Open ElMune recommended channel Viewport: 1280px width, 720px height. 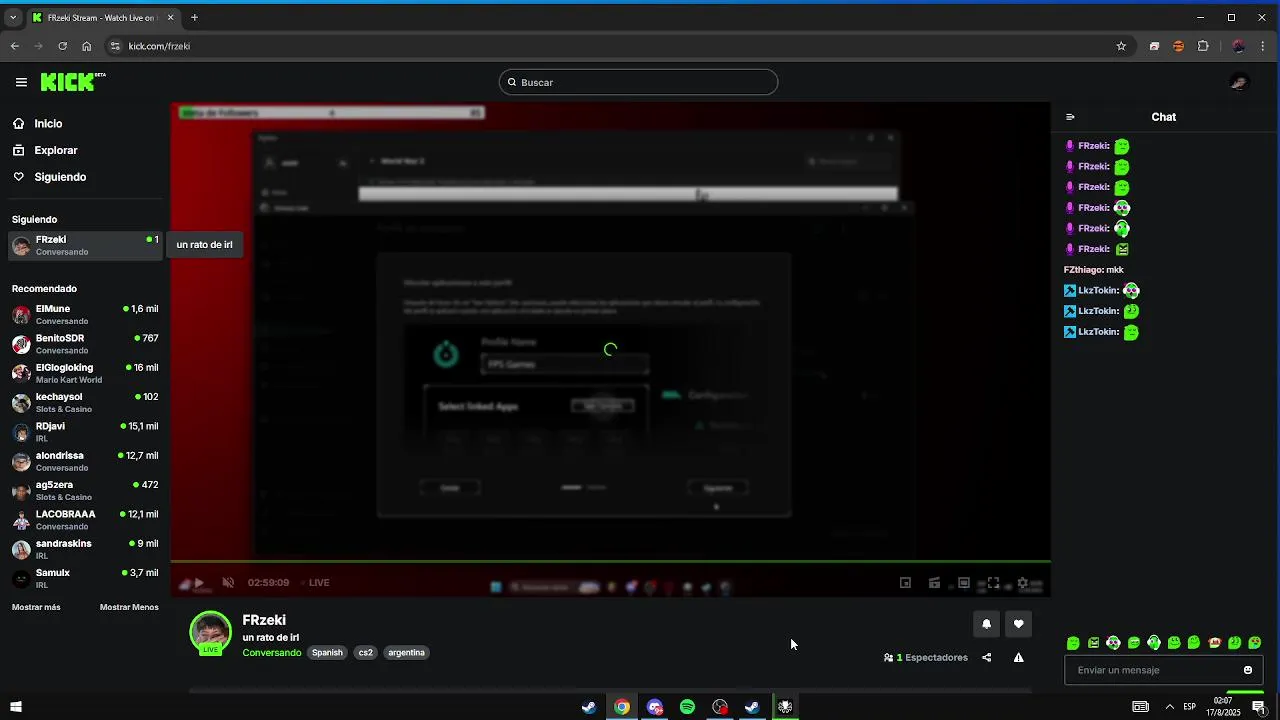click(x=85, y=314)
